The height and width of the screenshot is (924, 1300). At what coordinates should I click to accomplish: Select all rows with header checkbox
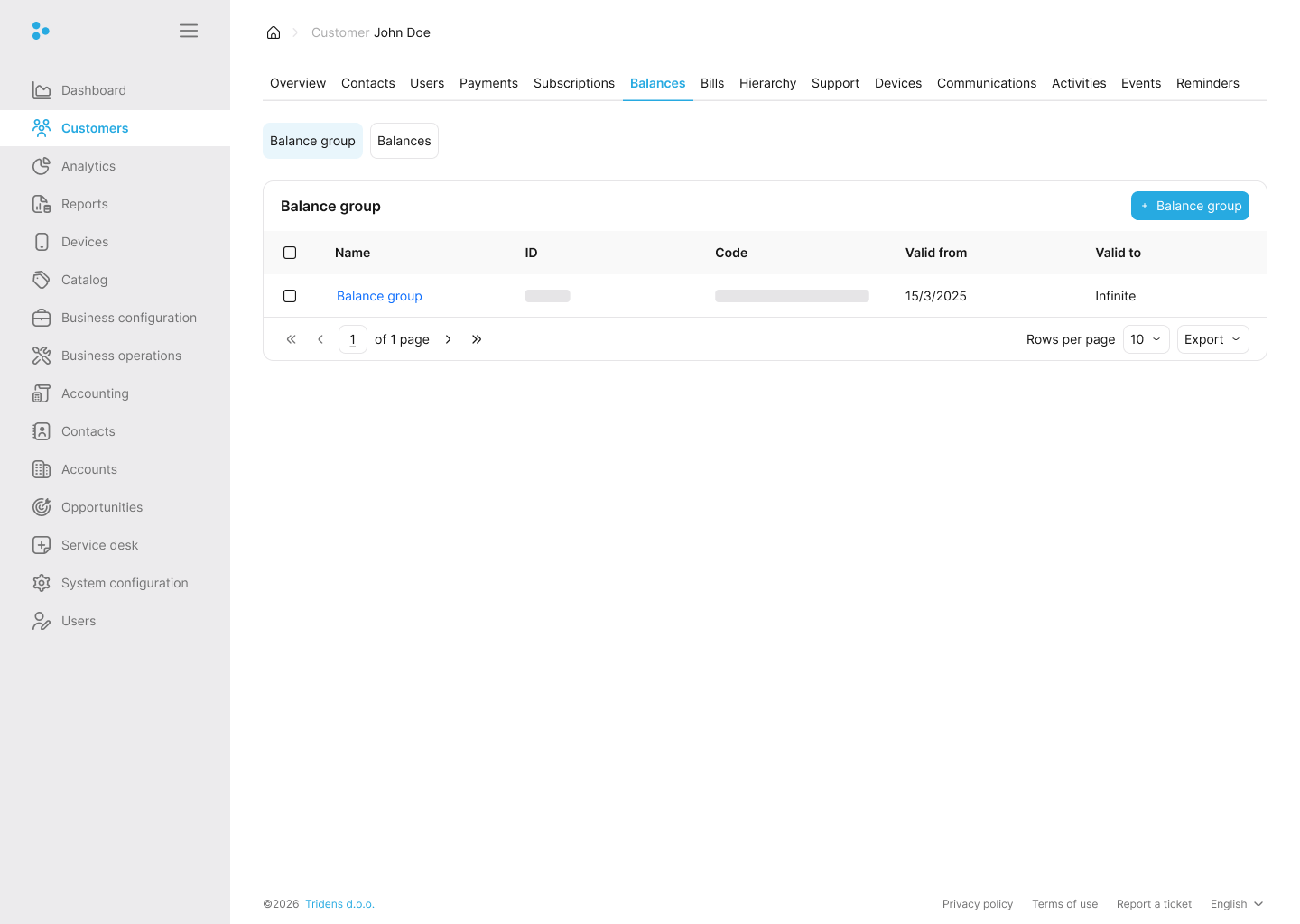click(290, 253)
